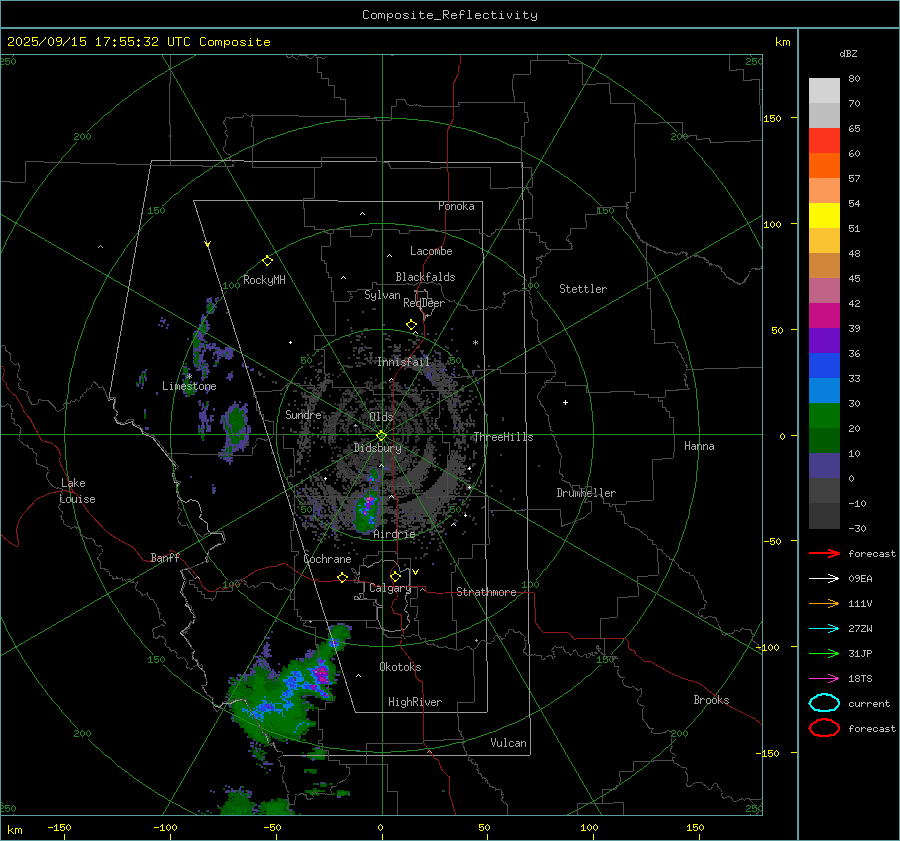Select the cyan 27ZW arrow legend icon

click(x=824, y=629)
